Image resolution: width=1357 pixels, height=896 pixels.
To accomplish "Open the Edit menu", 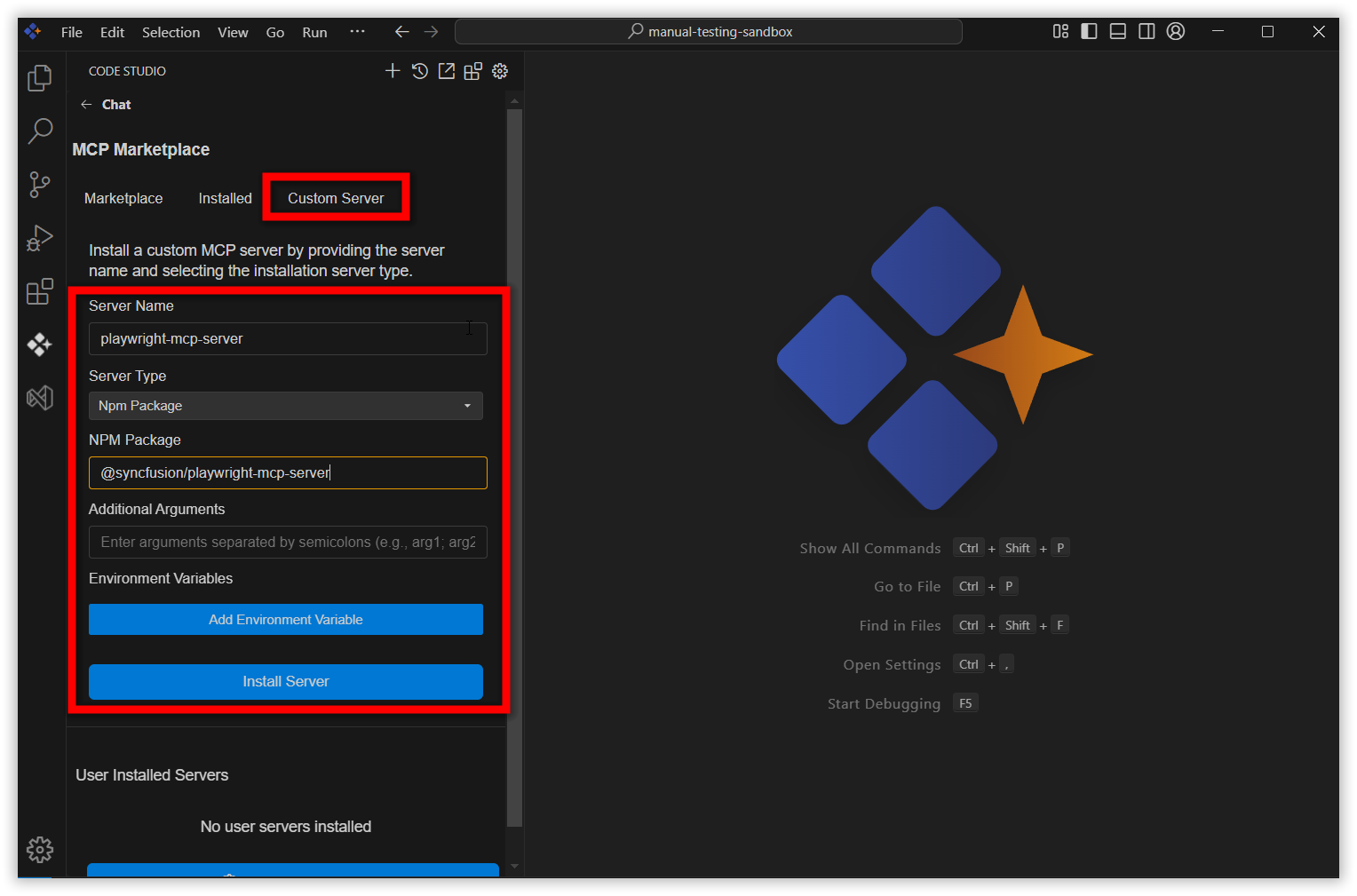I will (x=112, y=32).
